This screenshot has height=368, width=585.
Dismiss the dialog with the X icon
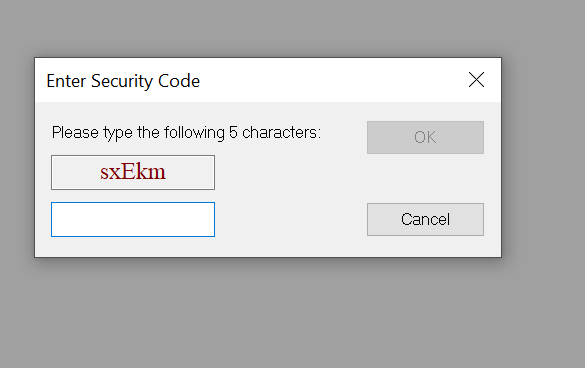[476, 80]
